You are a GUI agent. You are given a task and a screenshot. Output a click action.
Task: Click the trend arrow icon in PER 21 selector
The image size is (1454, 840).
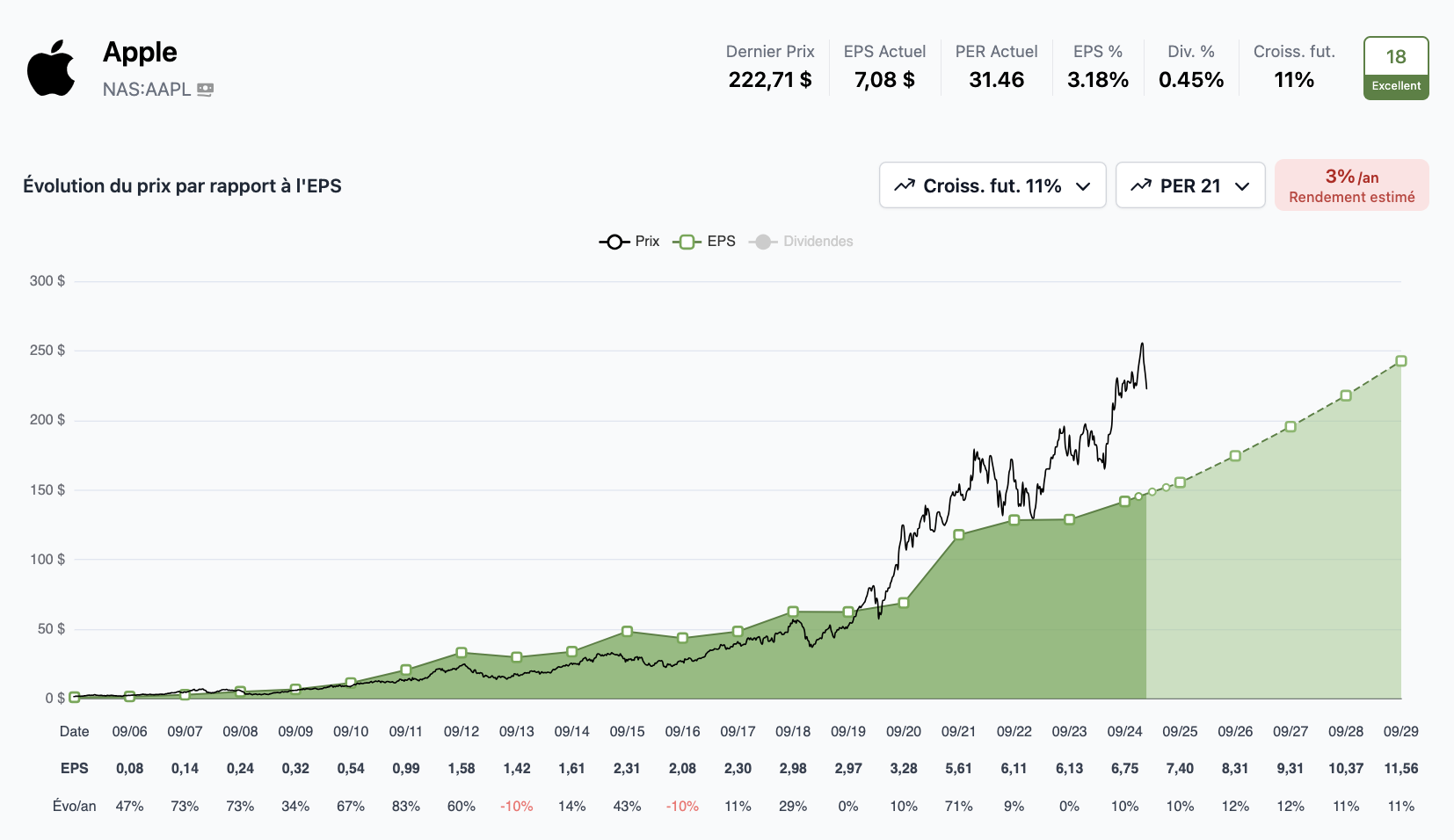[1141, 185]
